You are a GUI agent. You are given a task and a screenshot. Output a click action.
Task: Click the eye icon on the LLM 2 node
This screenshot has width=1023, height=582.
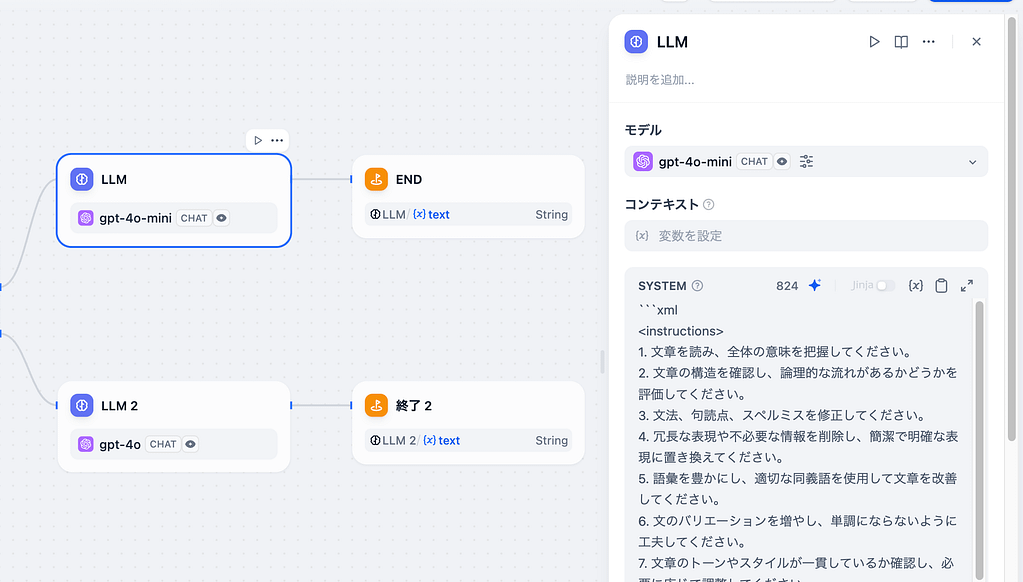(x=190, y=444)
